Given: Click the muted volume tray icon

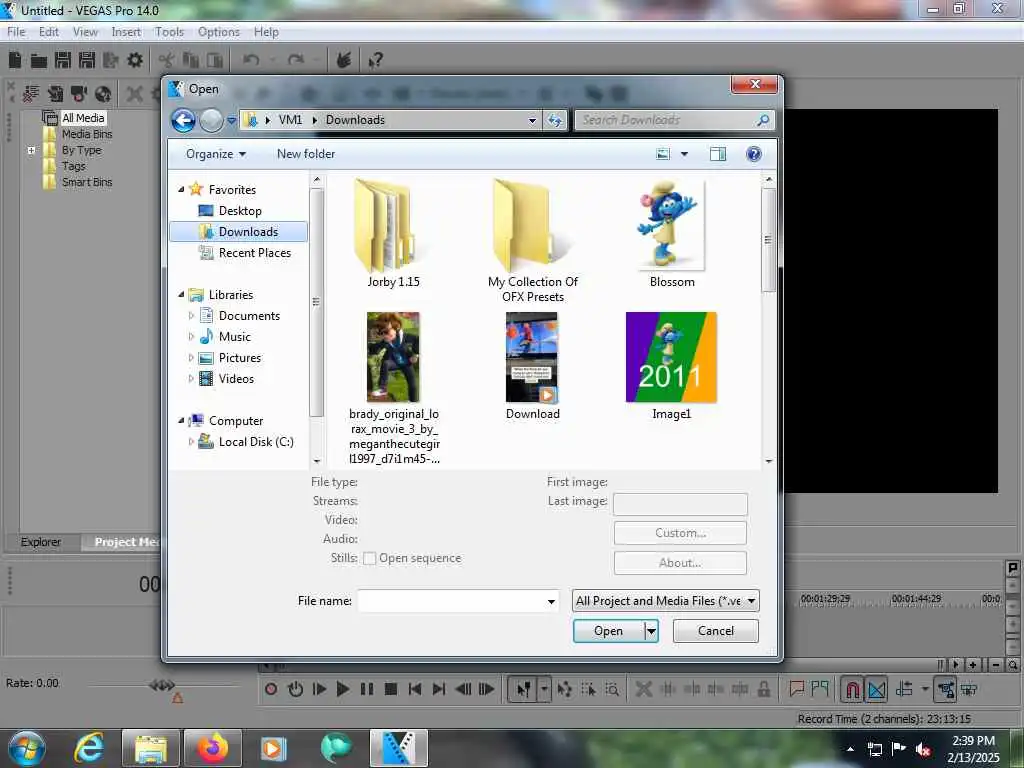Looking at the screenshot, I should coord(923,749).
